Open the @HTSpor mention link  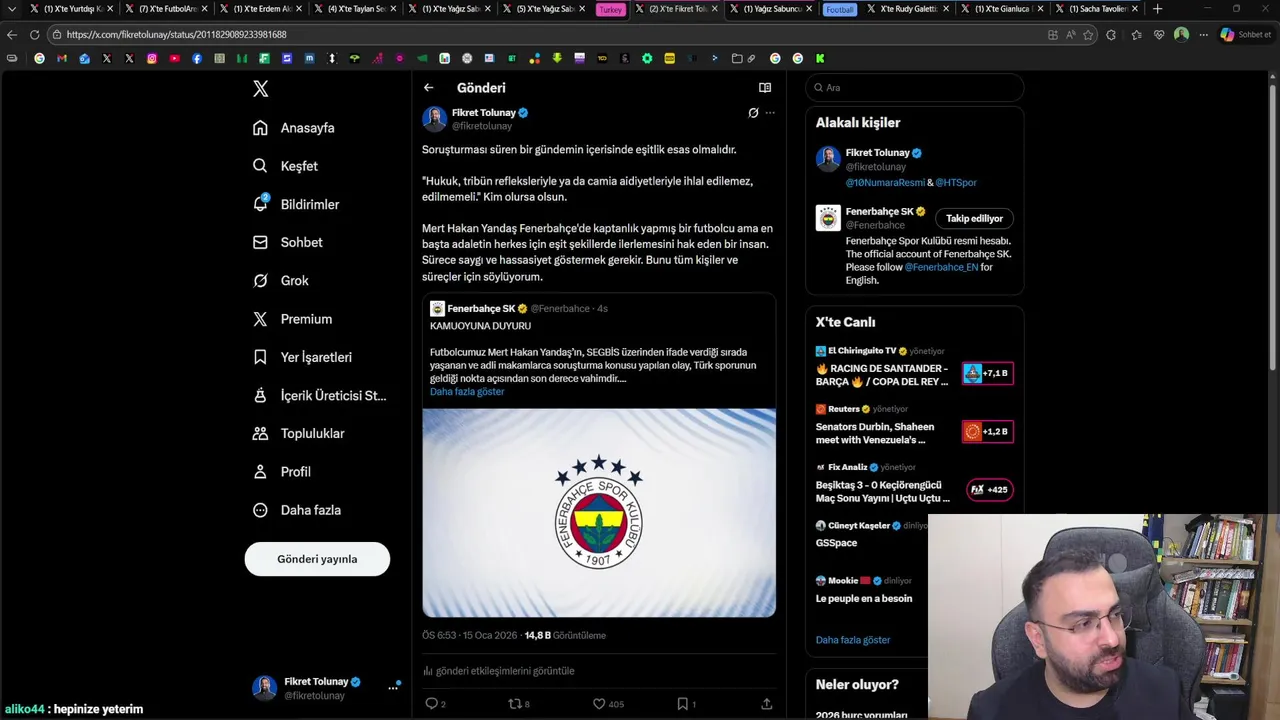coord(956,183)
